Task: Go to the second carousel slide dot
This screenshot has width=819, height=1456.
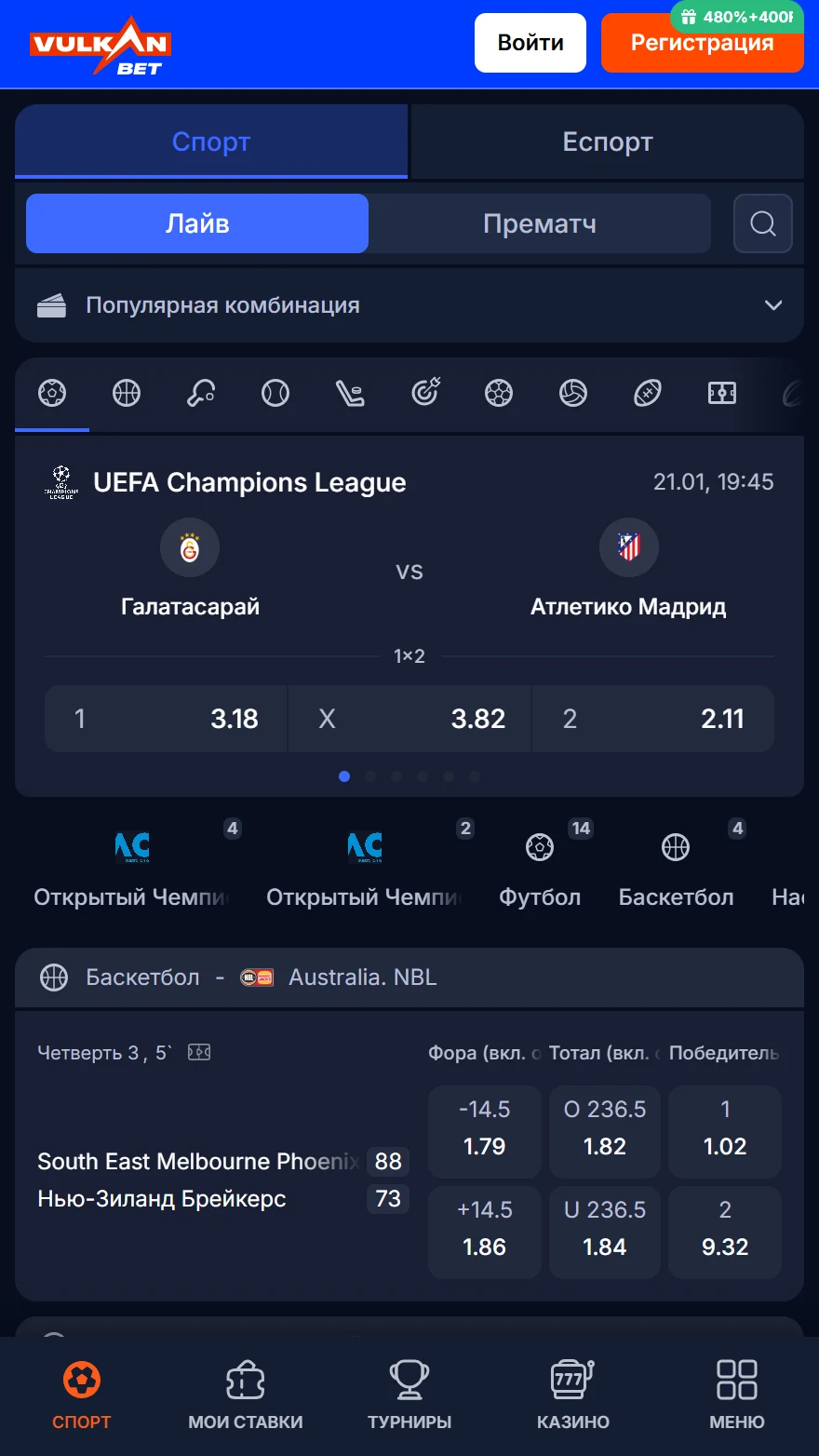Action: (370, 776)
